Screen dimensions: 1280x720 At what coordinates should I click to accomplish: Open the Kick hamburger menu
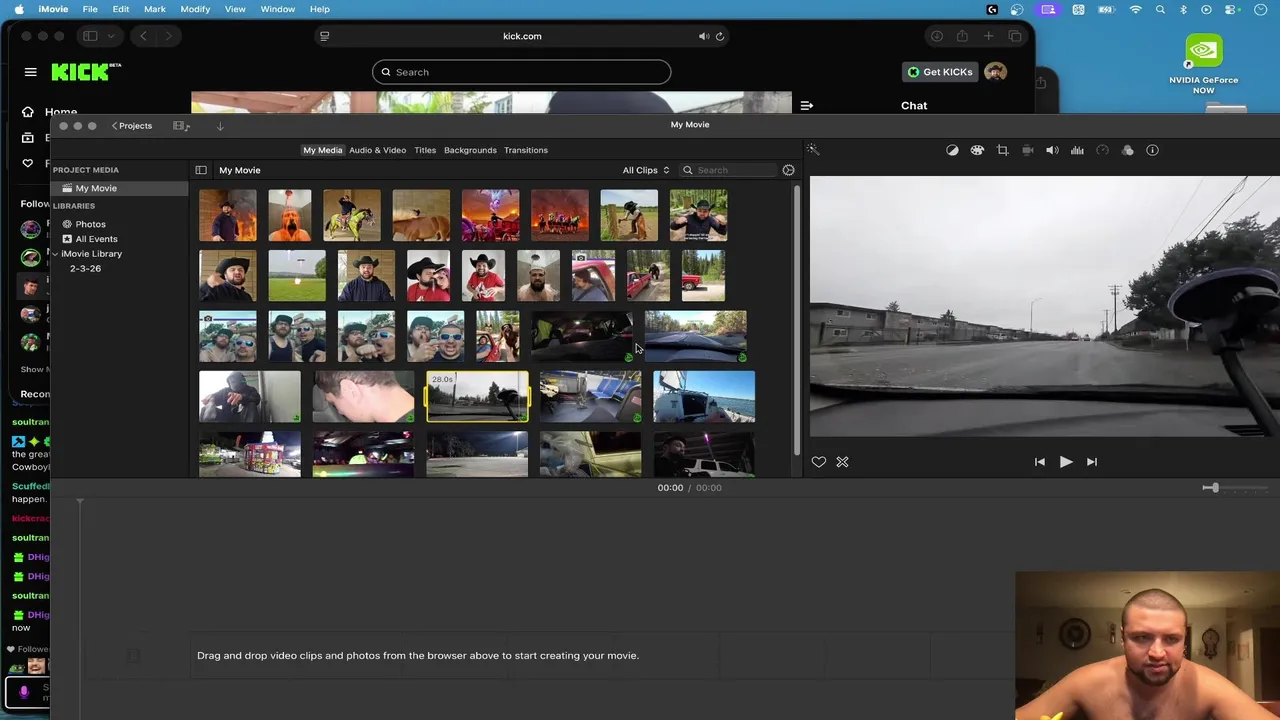click(x=30, y=72)
